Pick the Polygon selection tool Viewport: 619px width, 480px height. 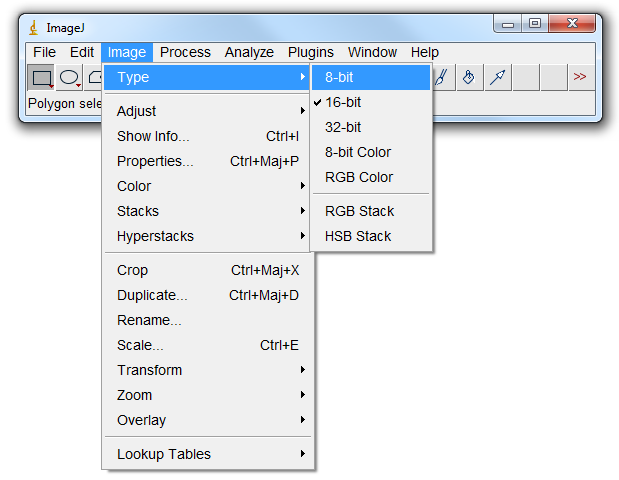(x=95, y=77)
